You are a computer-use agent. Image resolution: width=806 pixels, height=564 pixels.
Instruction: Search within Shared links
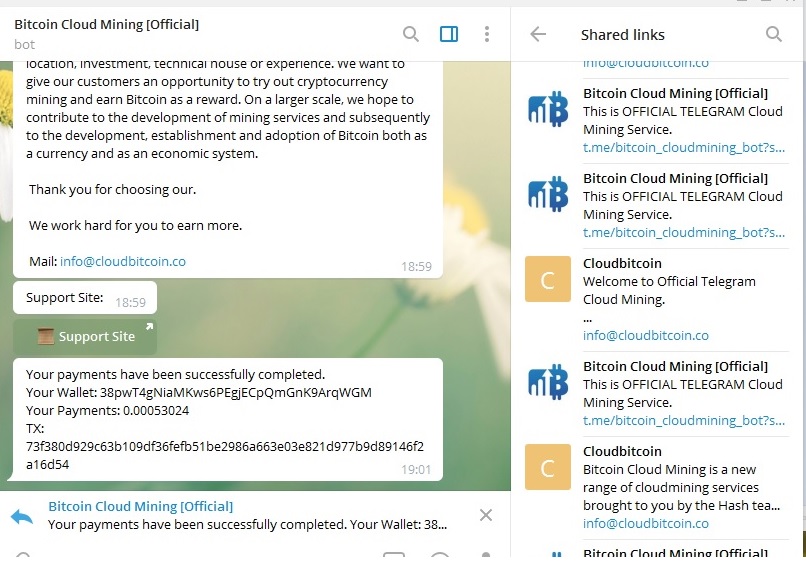[x=774, y=34]
